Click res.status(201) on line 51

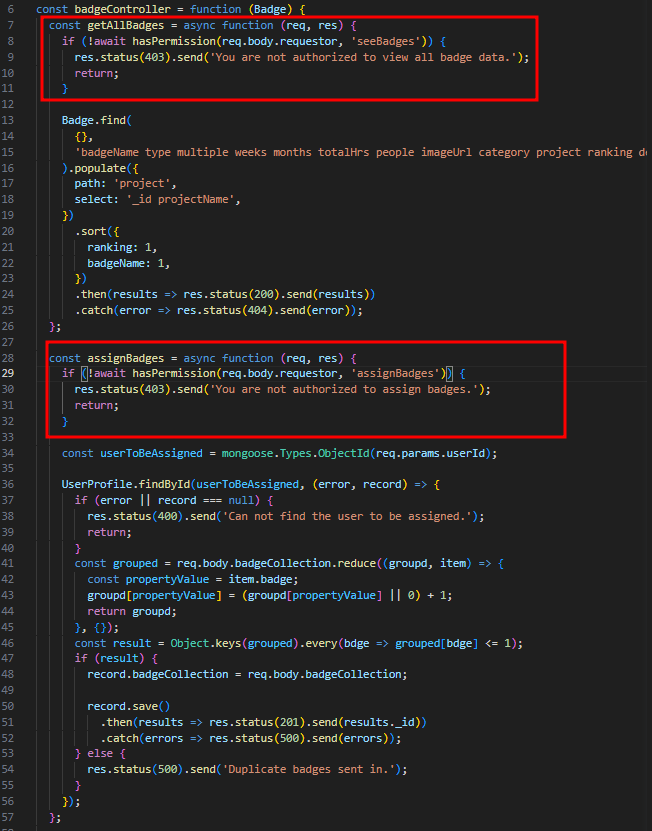[257, 722]
